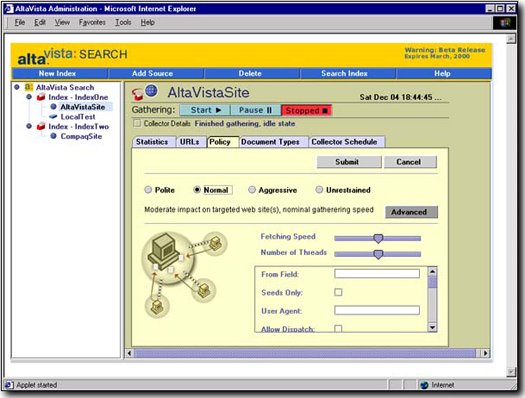Start gathering with the Start button
Screen dimensions: 525x398
(x=205, y=110)
